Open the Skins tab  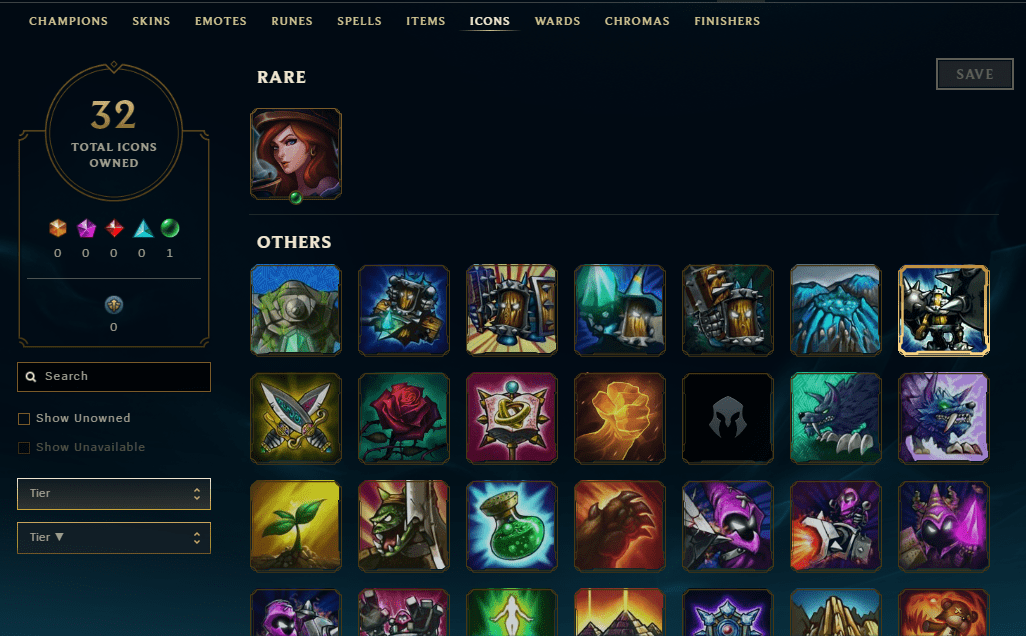click(x=151, y=21)
